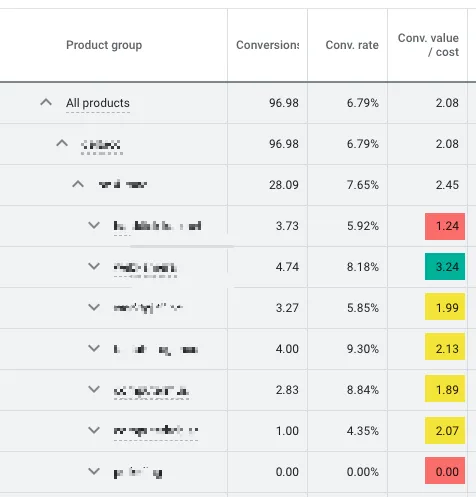Click the yellow 2.13 value cell
This screenshot has height=497, width=476.
coord(445,347)
